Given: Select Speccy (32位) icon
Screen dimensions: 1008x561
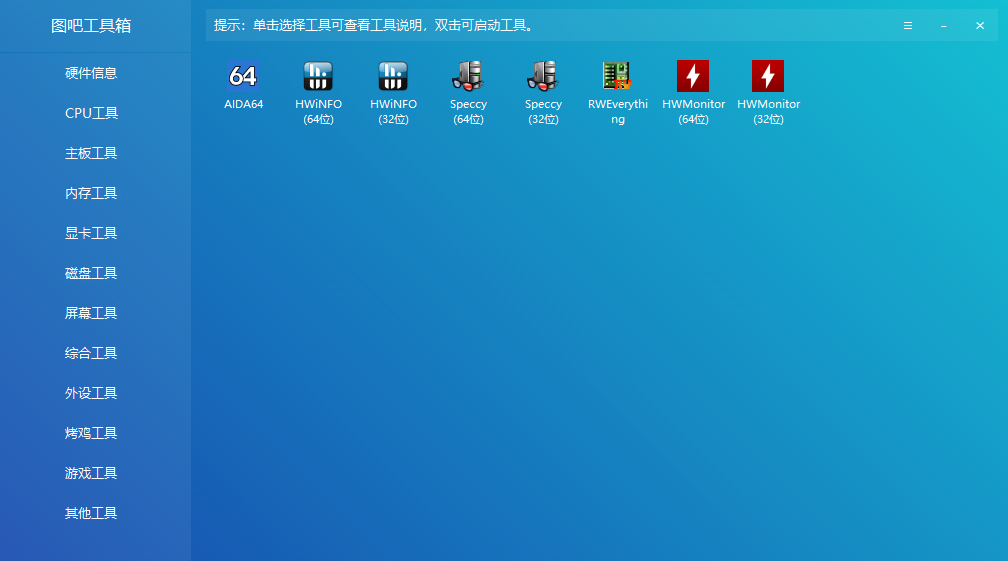Looking at the screenshot, I should coord(543,76).
